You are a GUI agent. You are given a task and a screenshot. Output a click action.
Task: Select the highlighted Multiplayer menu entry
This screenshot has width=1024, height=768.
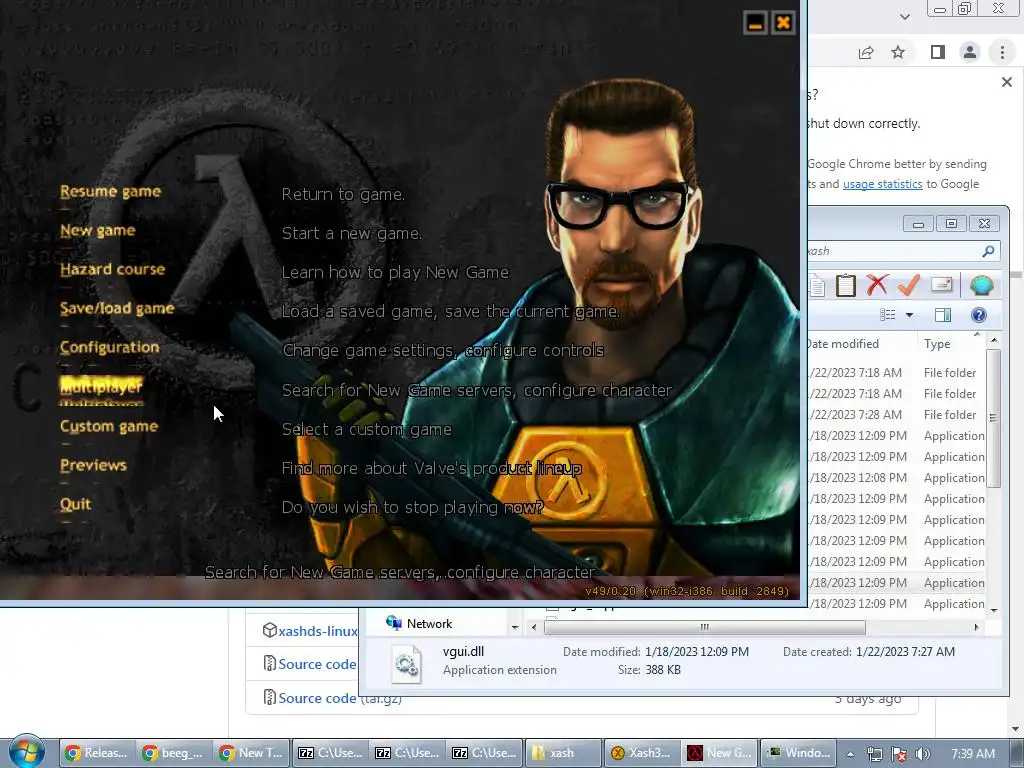tap(101, 387)
